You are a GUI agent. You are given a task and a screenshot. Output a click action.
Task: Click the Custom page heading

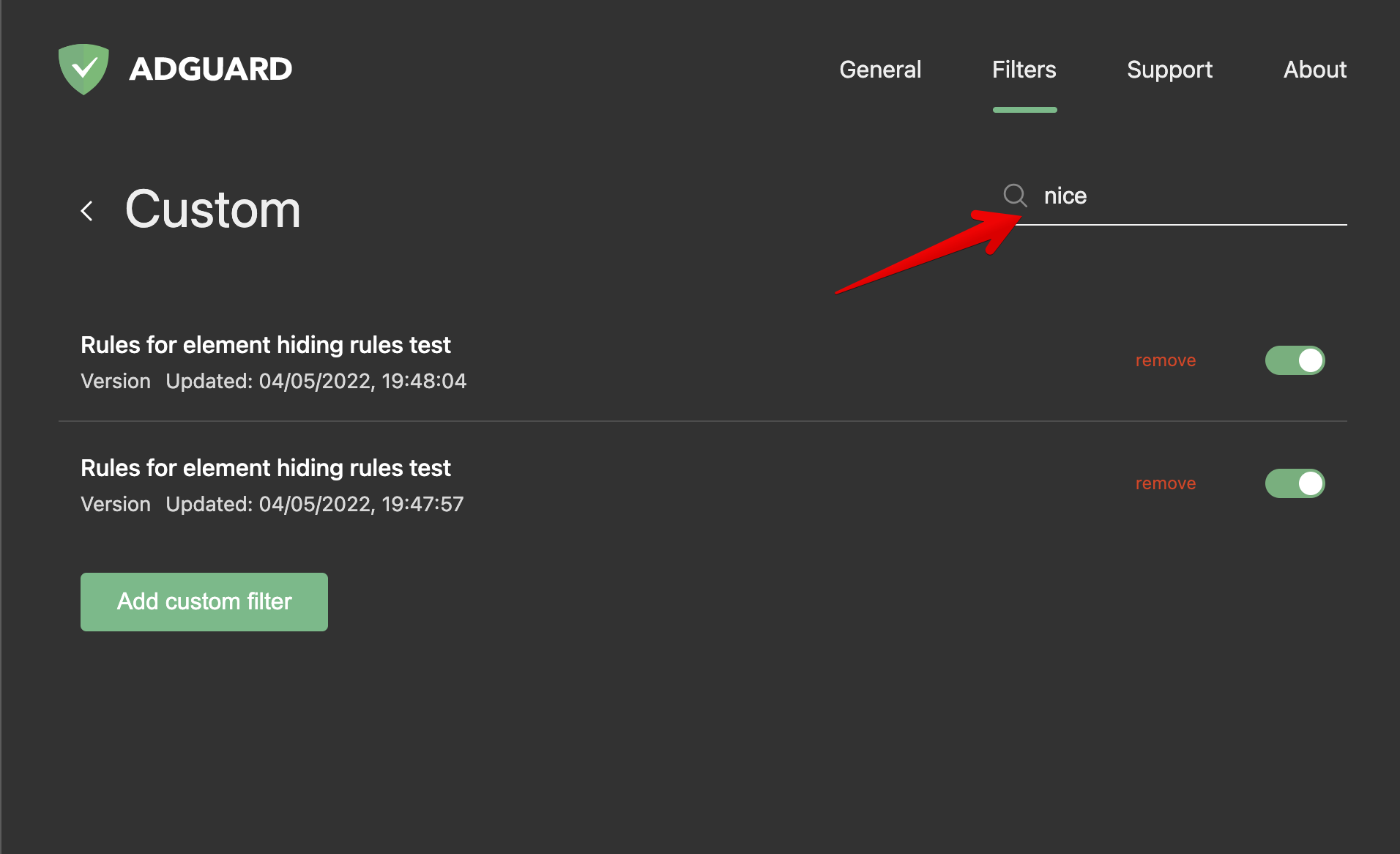(x=212, y=209)
